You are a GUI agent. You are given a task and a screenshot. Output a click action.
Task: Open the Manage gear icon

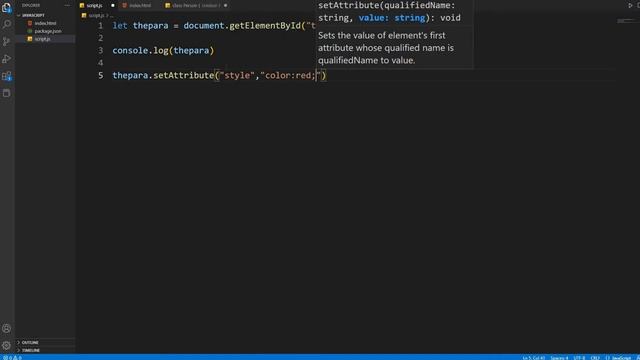coord(7,345)
